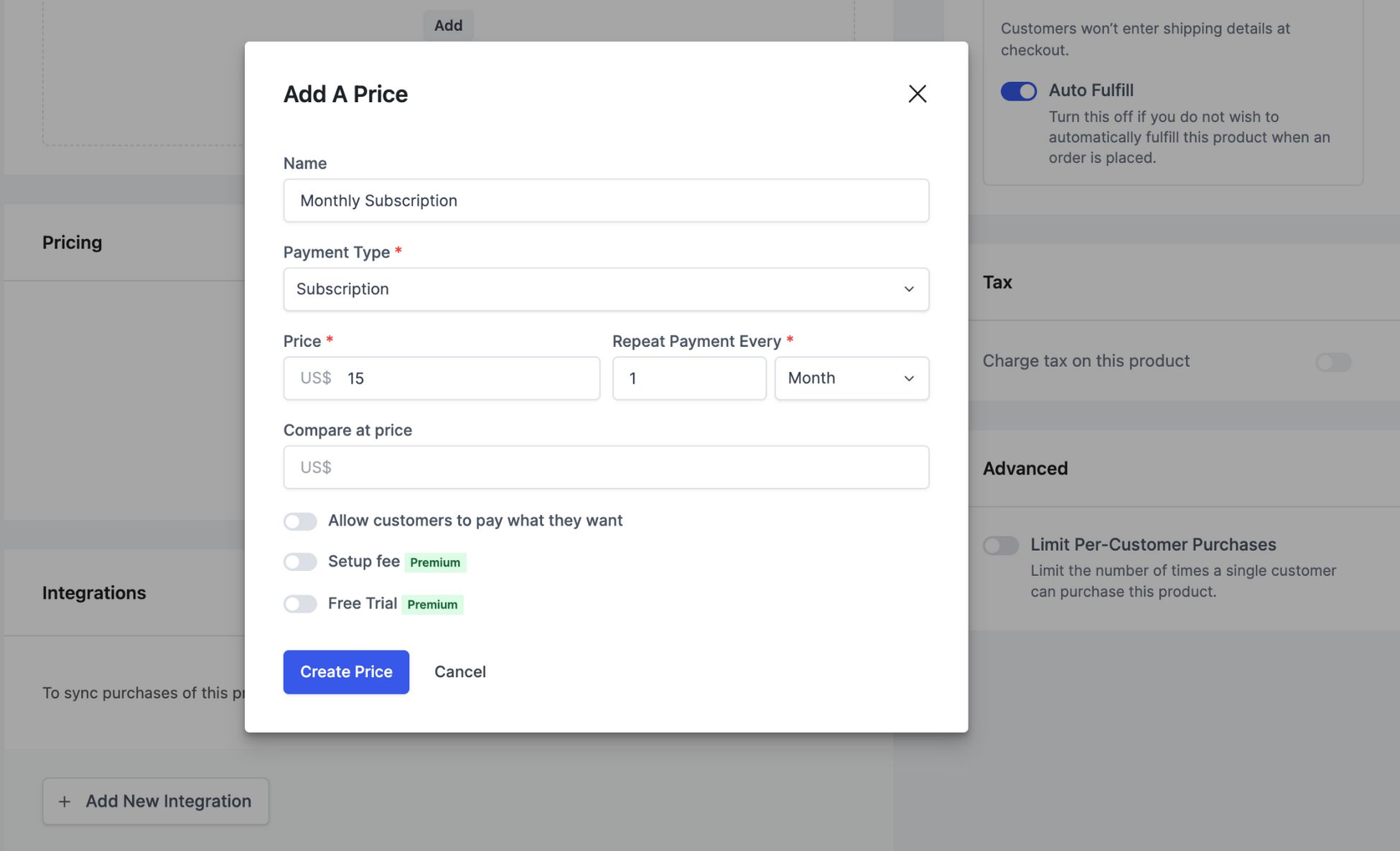
Task: Click Add New Integration
Action: 155,801
